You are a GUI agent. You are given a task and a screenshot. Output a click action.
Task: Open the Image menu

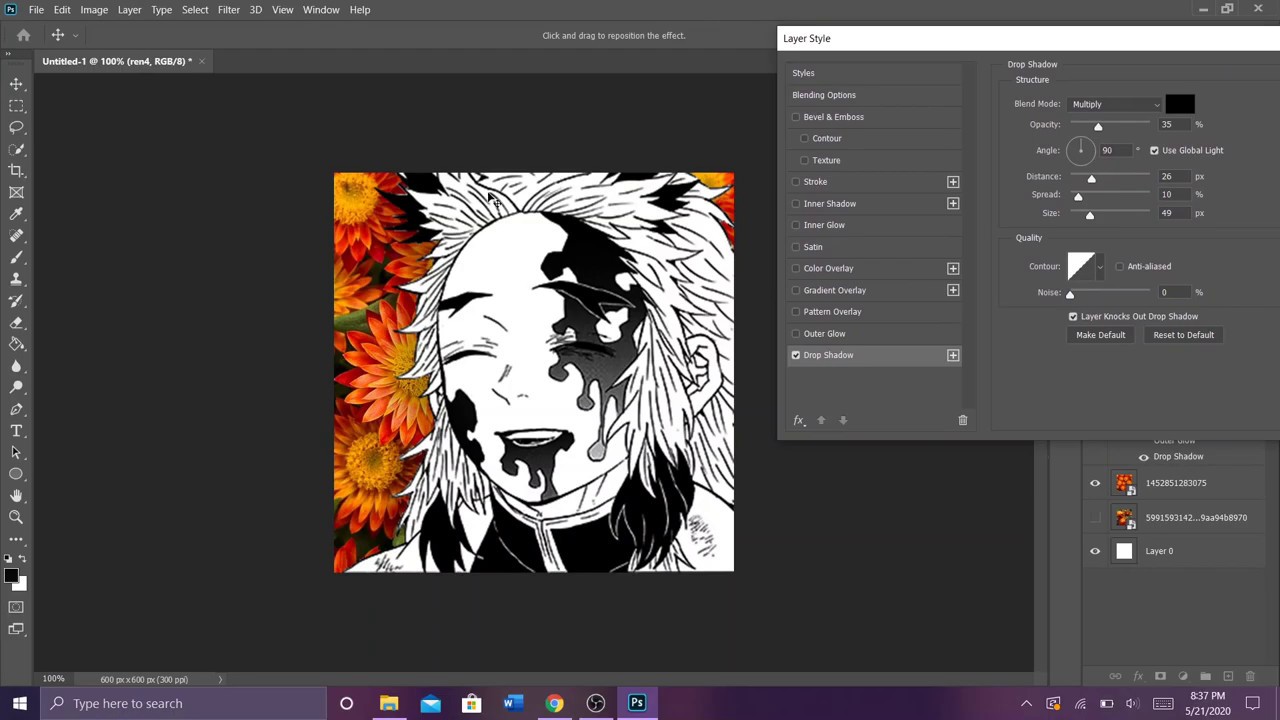click(94, 10)
